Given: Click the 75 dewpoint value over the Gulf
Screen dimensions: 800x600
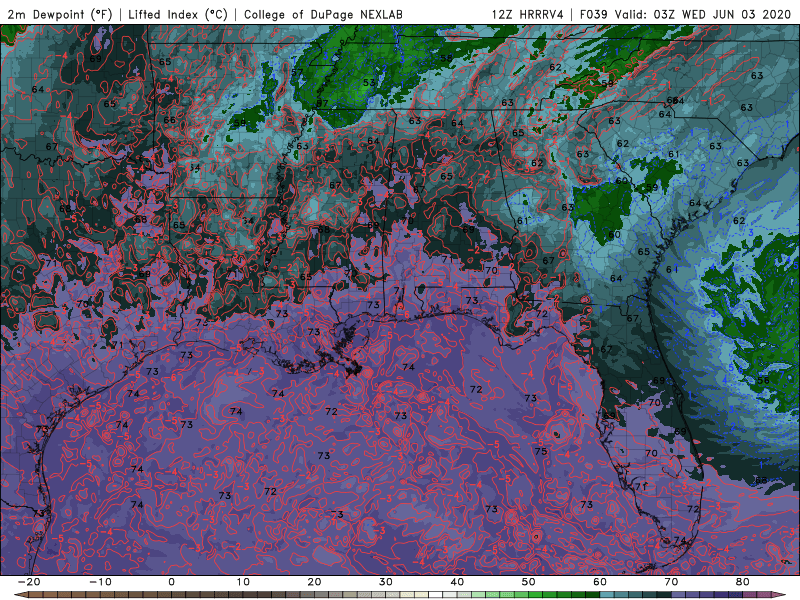Looking at the screenshot, I should tap(541, 451).
